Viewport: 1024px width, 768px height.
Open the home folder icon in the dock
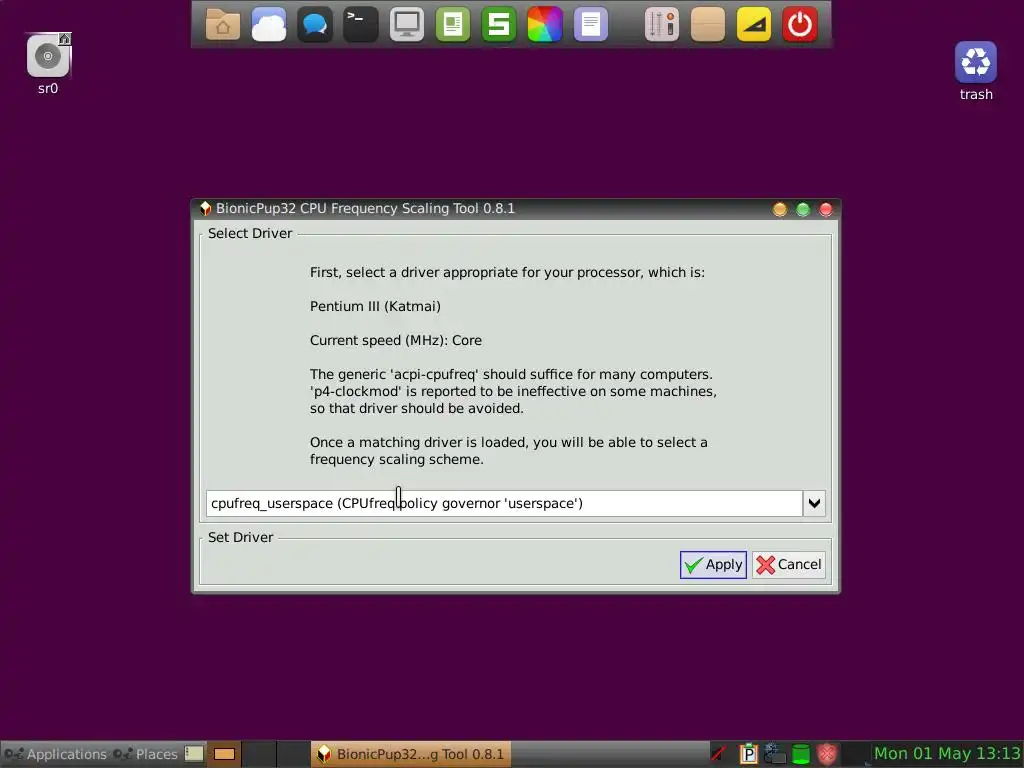pos(223,25)
